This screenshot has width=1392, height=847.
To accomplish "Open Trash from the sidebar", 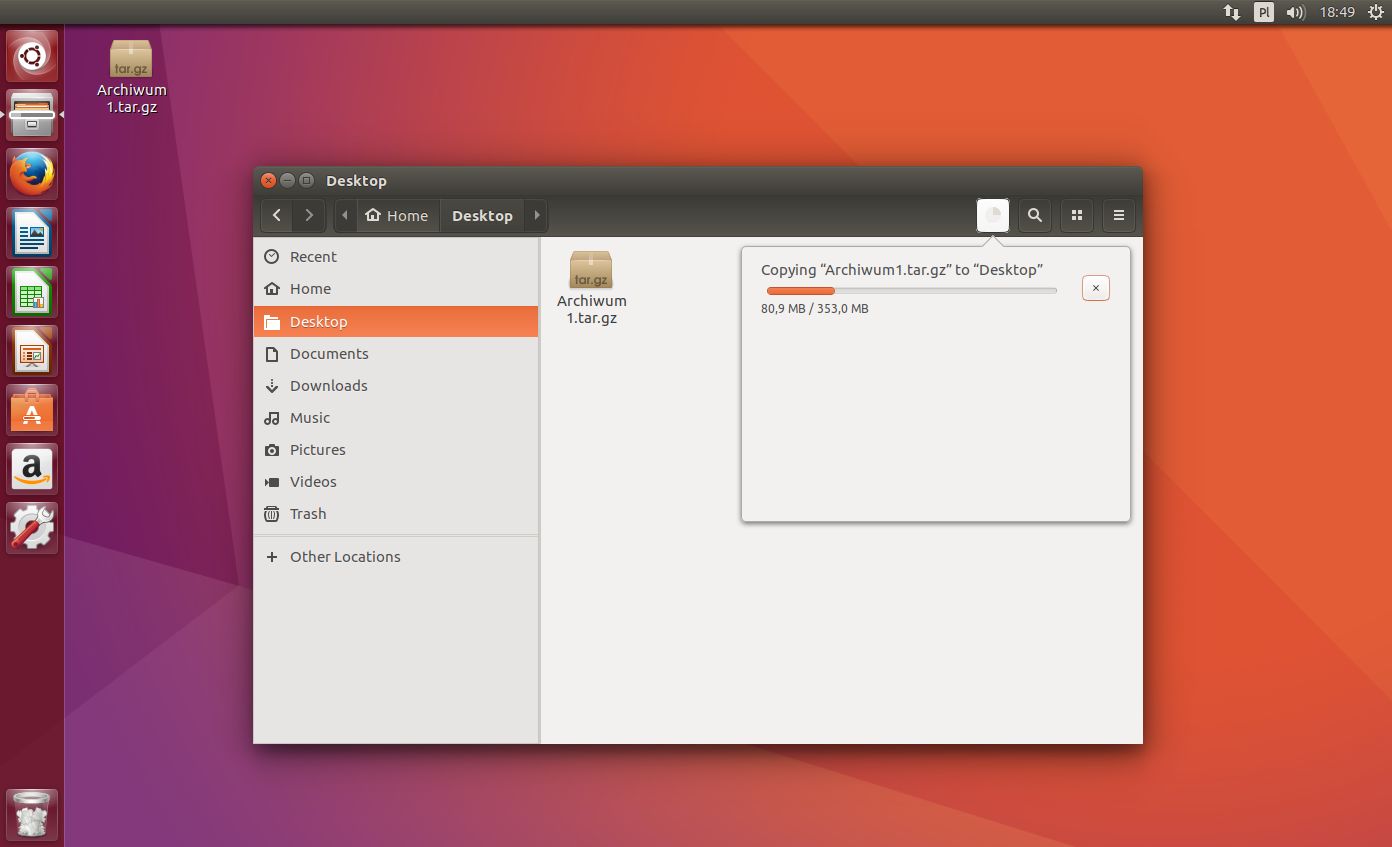I will 396,514.
